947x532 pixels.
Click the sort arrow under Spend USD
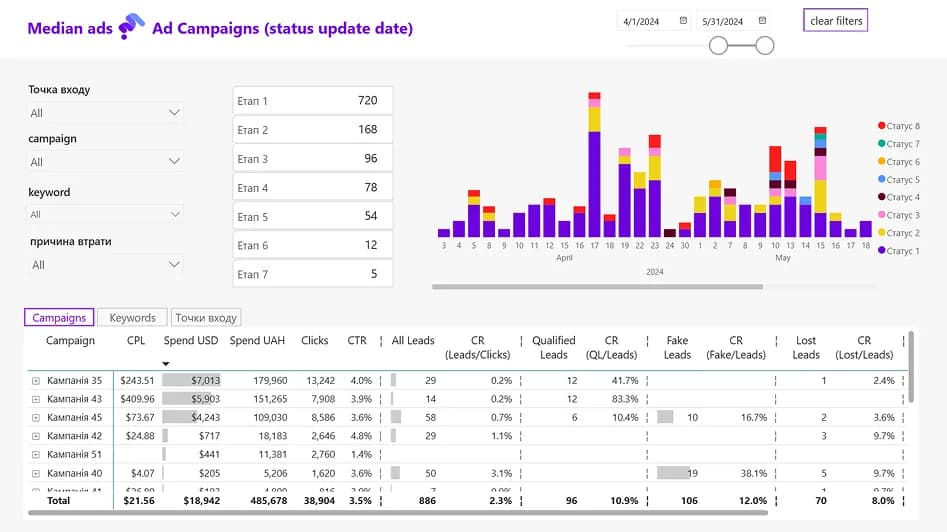pyautogui.click(x=166, y=364)
